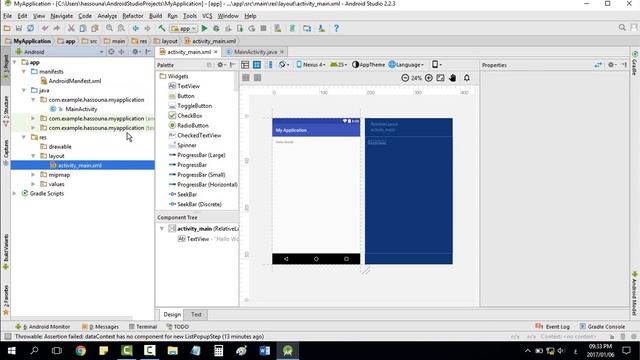Click the Zoom to Fit icon
Viewport: 640px width, 360px height.
coord(440,78)
